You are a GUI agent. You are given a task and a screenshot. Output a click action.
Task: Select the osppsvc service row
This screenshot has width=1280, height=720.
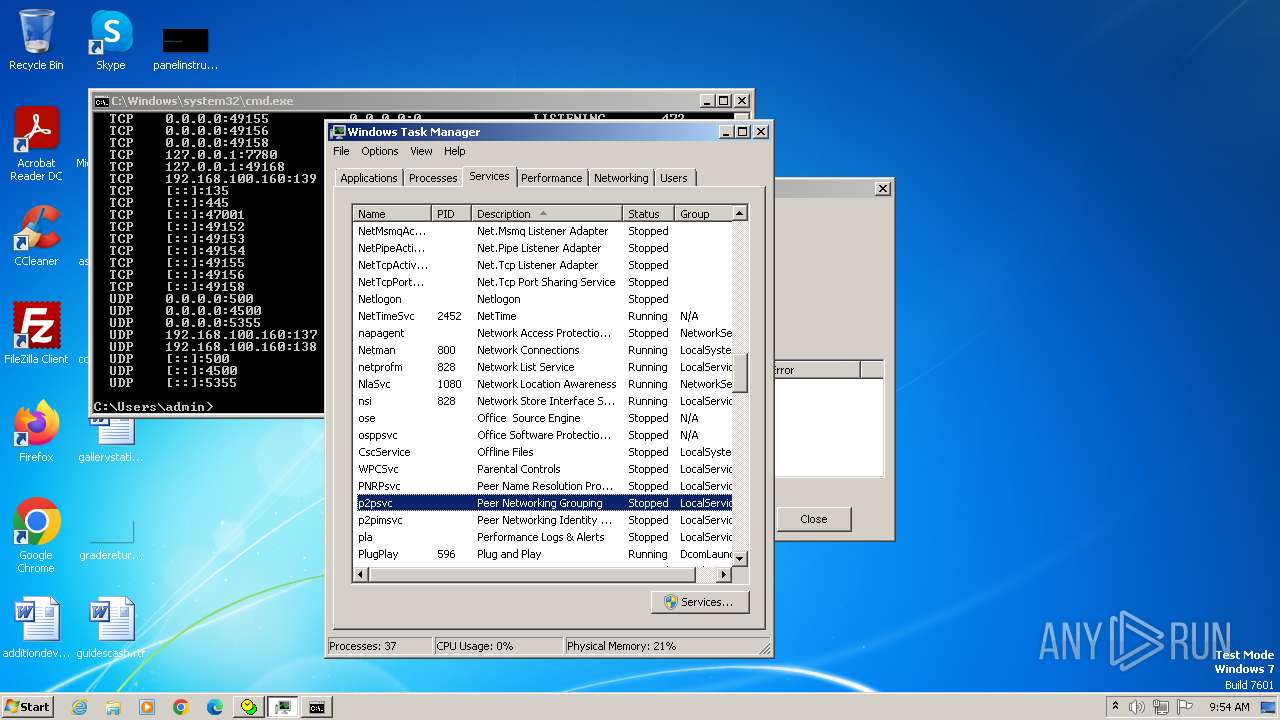click(544, 435)
